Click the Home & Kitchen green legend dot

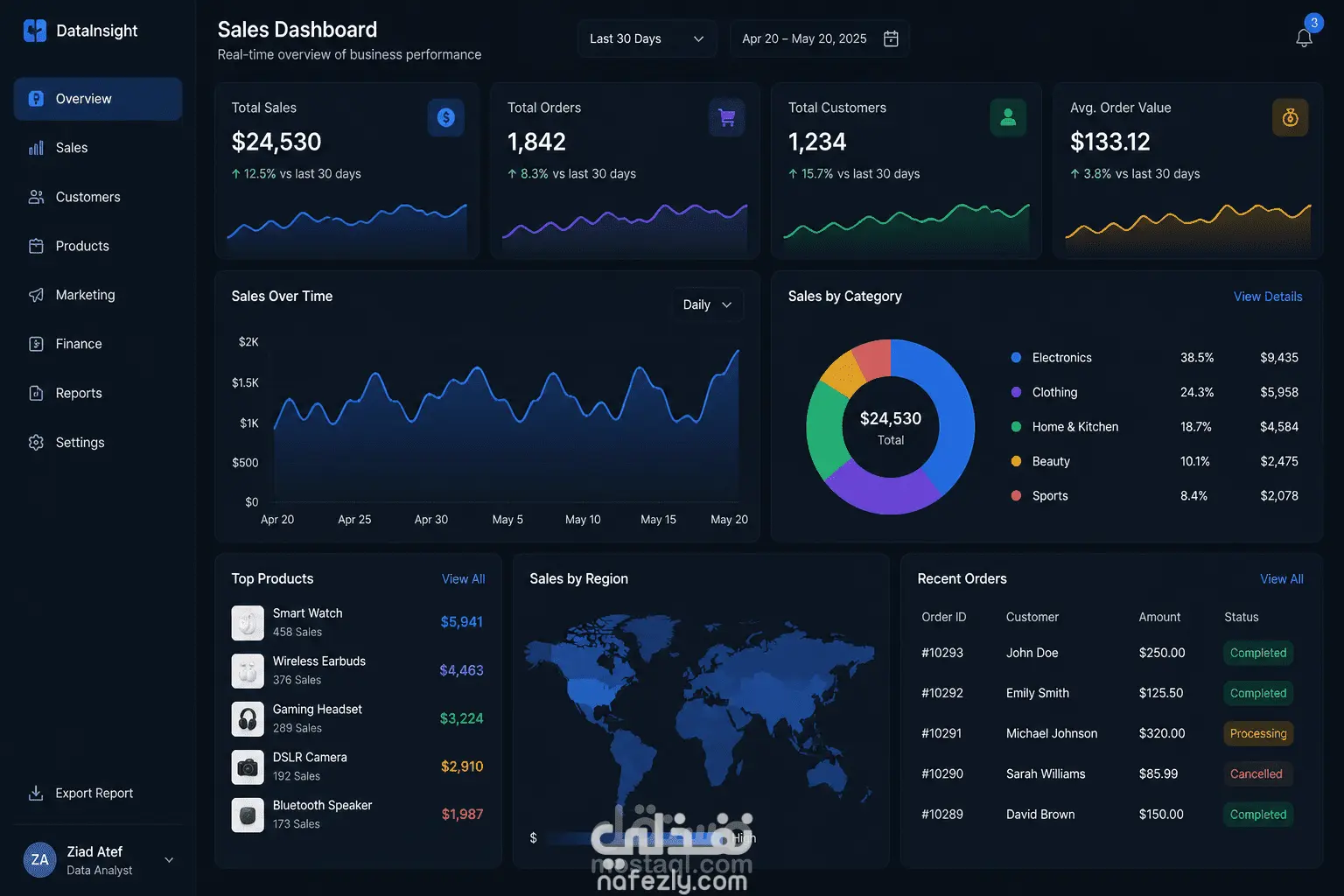pyautogui.click(x=1016, y=426)
